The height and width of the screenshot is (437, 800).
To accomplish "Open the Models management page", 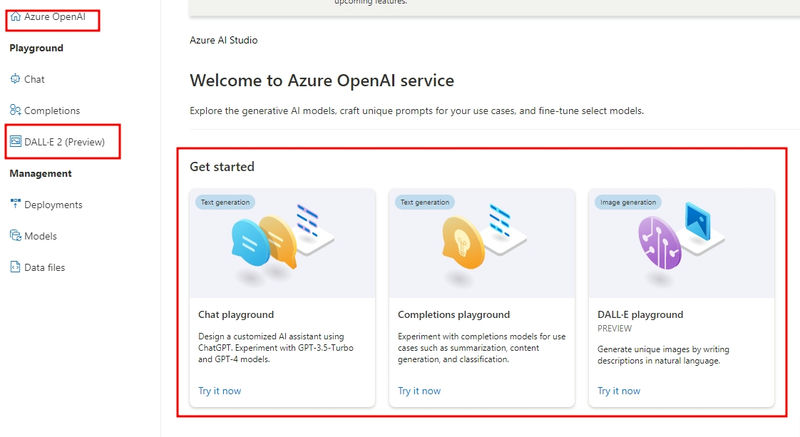I will tap(40, 236).
